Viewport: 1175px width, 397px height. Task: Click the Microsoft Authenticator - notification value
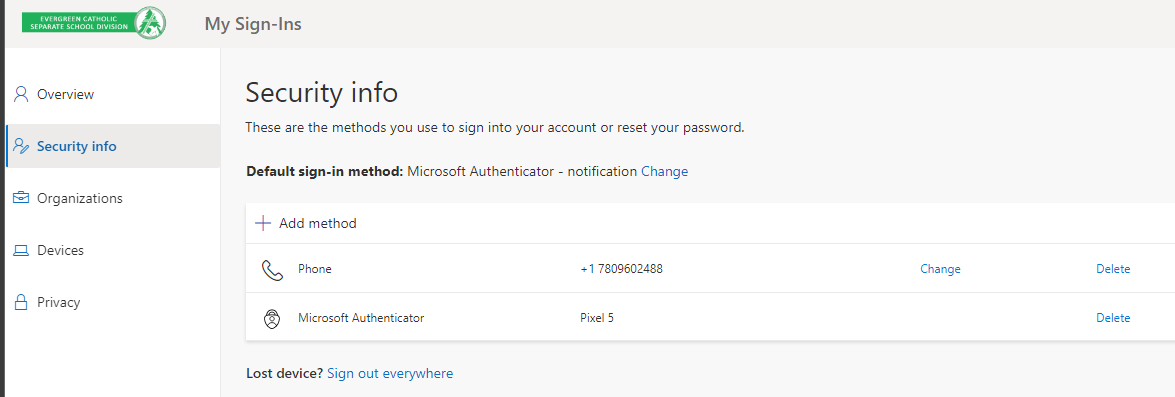(x=522, y=172)
